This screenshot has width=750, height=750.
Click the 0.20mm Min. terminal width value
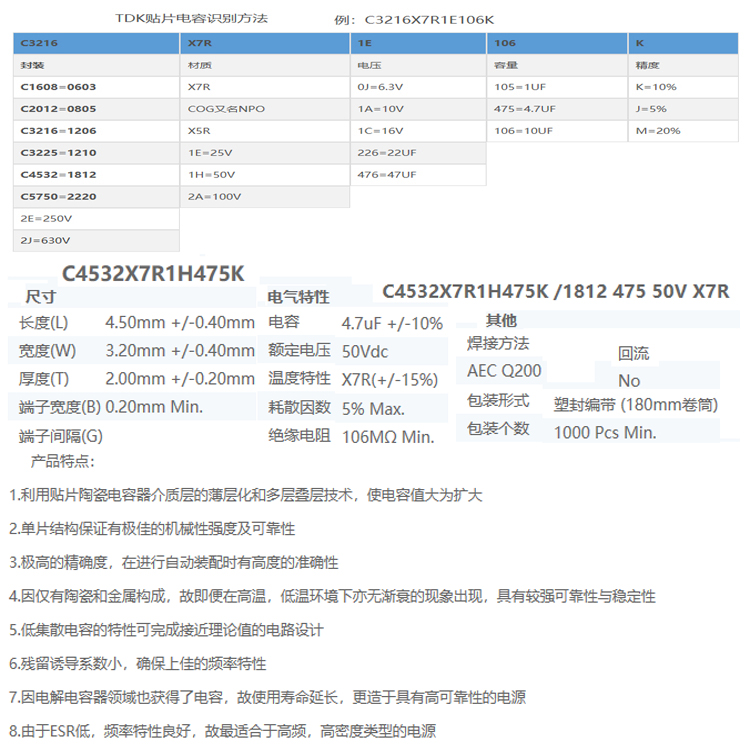pyautogui.click(x=154, y=407)
